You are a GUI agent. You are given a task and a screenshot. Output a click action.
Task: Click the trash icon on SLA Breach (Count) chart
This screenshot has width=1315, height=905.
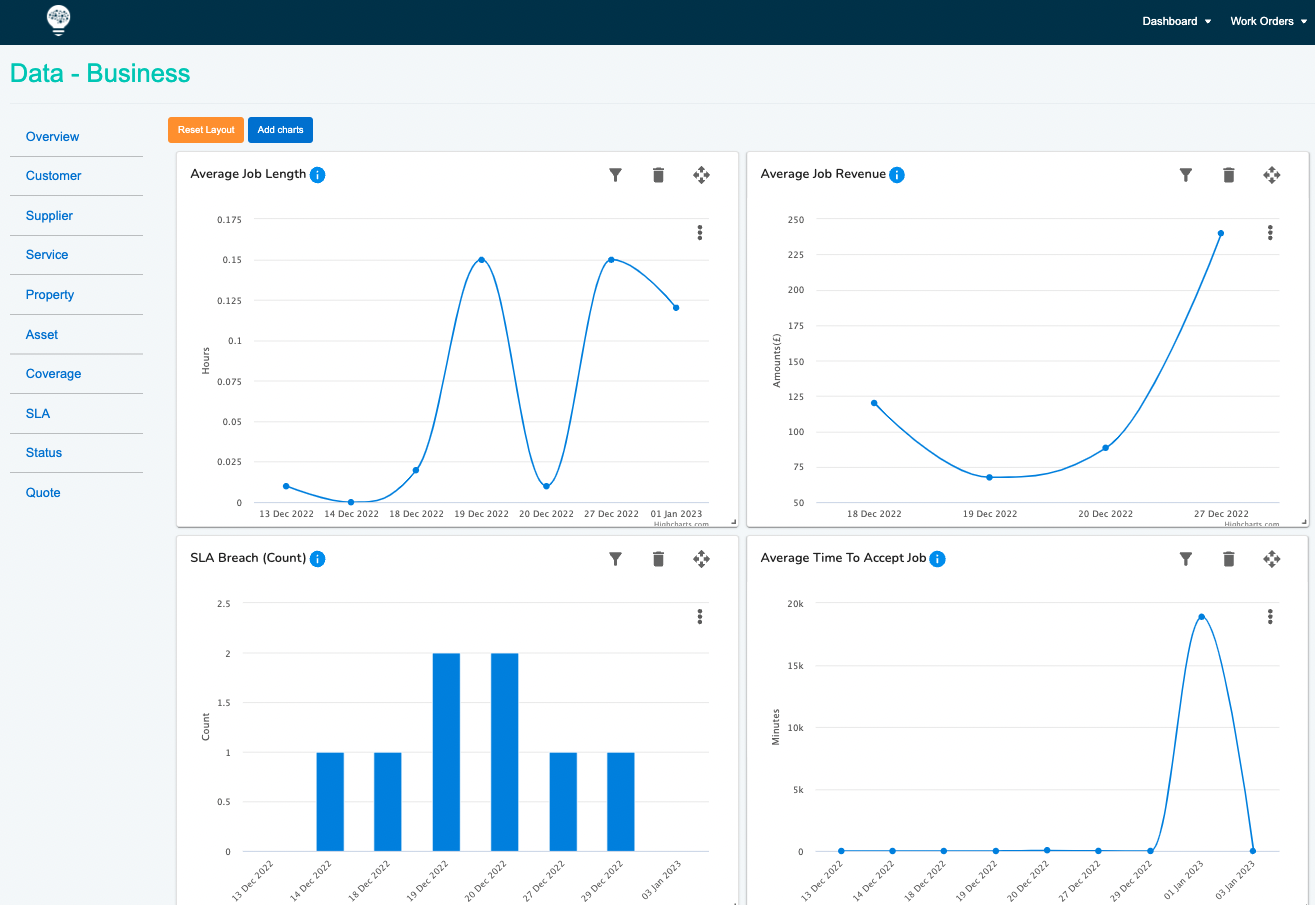tap(658, 559)
